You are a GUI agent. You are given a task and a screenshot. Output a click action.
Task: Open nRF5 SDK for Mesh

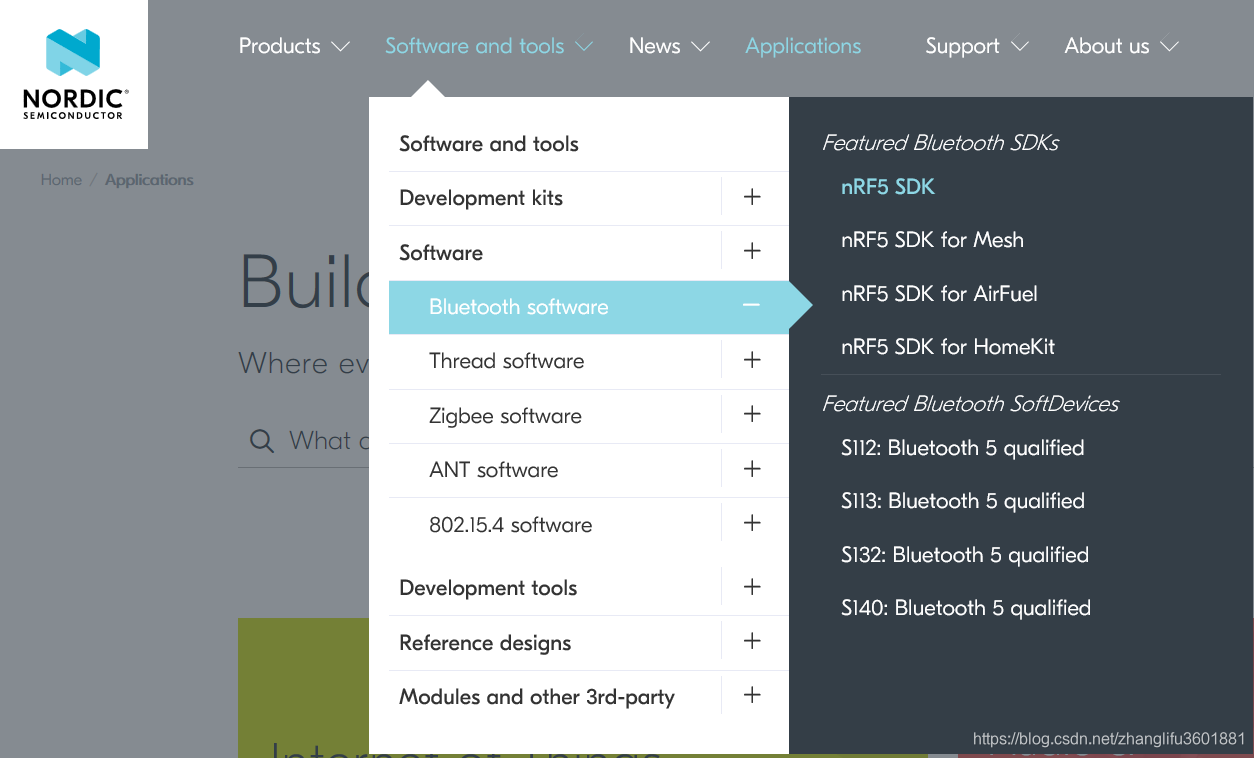932,240
